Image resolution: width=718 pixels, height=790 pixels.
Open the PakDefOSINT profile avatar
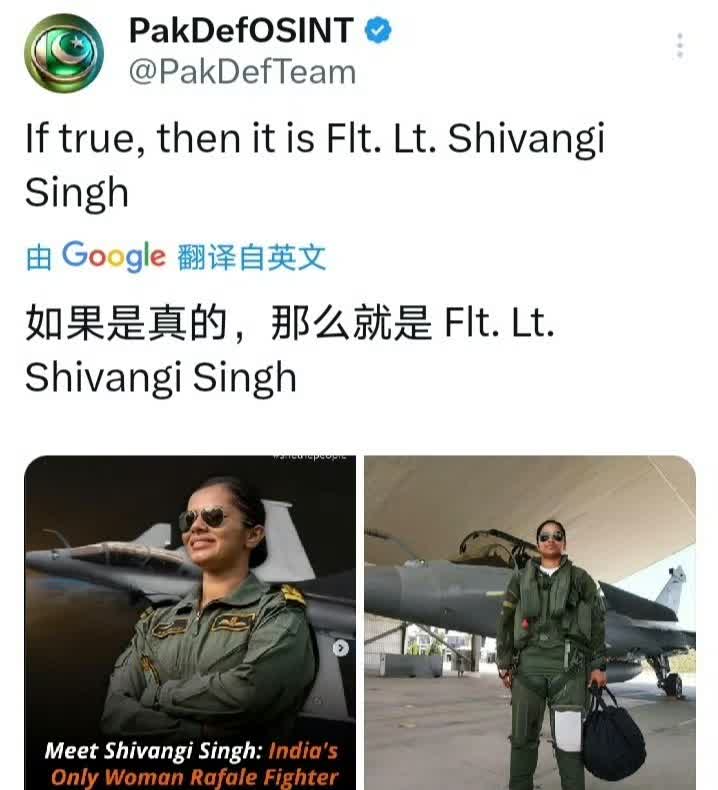point(64,53)
